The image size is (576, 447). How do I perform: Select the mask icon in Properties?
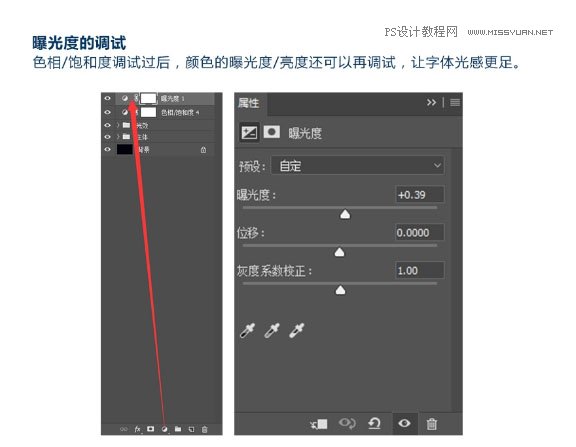271,132
